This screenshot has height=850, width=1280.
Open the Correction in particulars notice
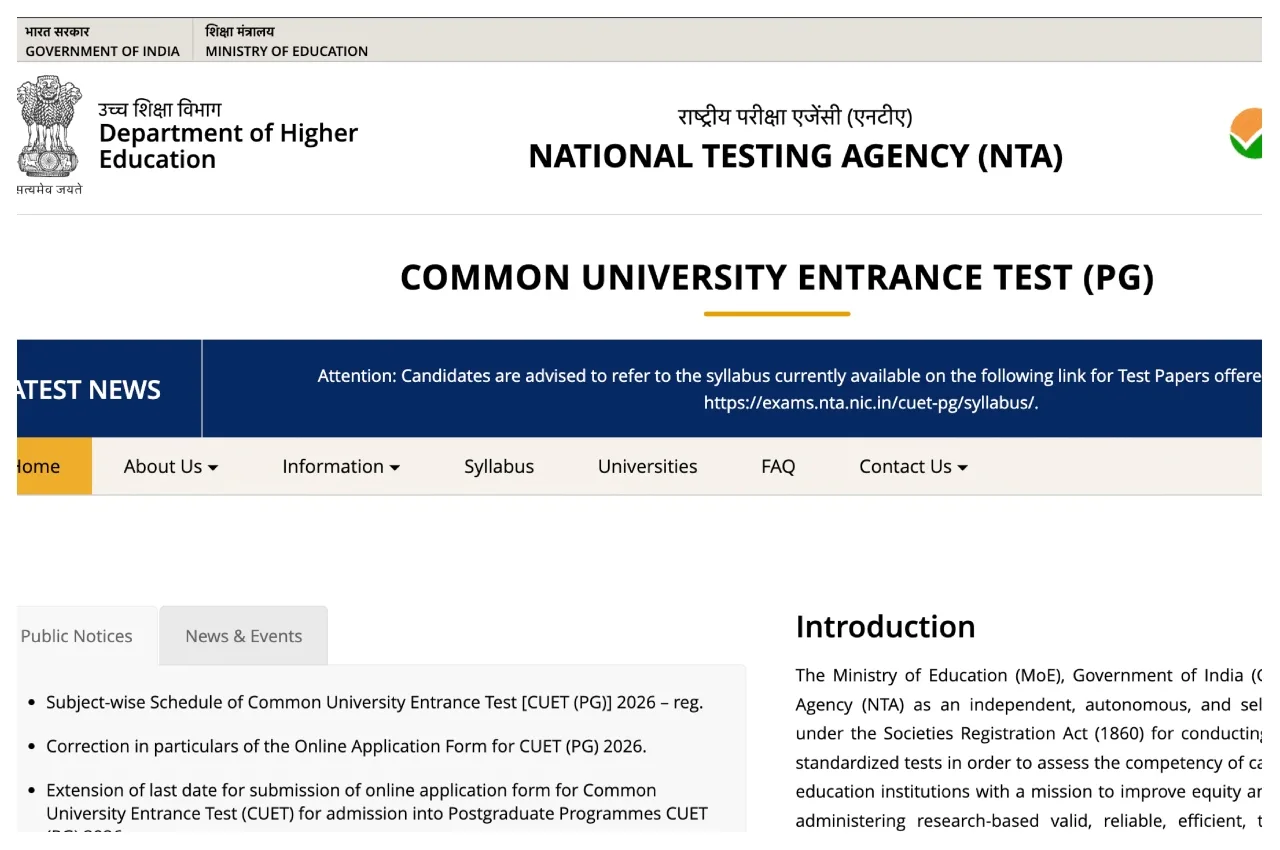click(x=346, y=747)
